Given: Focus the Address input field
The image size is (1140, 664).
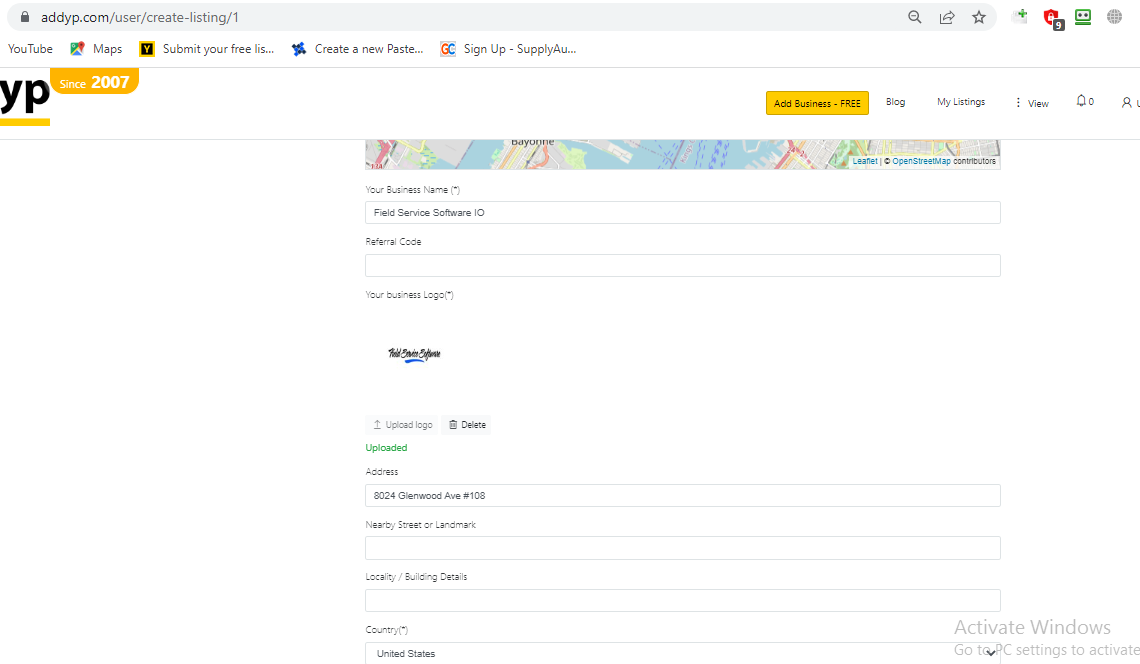Looking at the screenshot, I should (x=683, y=495).
